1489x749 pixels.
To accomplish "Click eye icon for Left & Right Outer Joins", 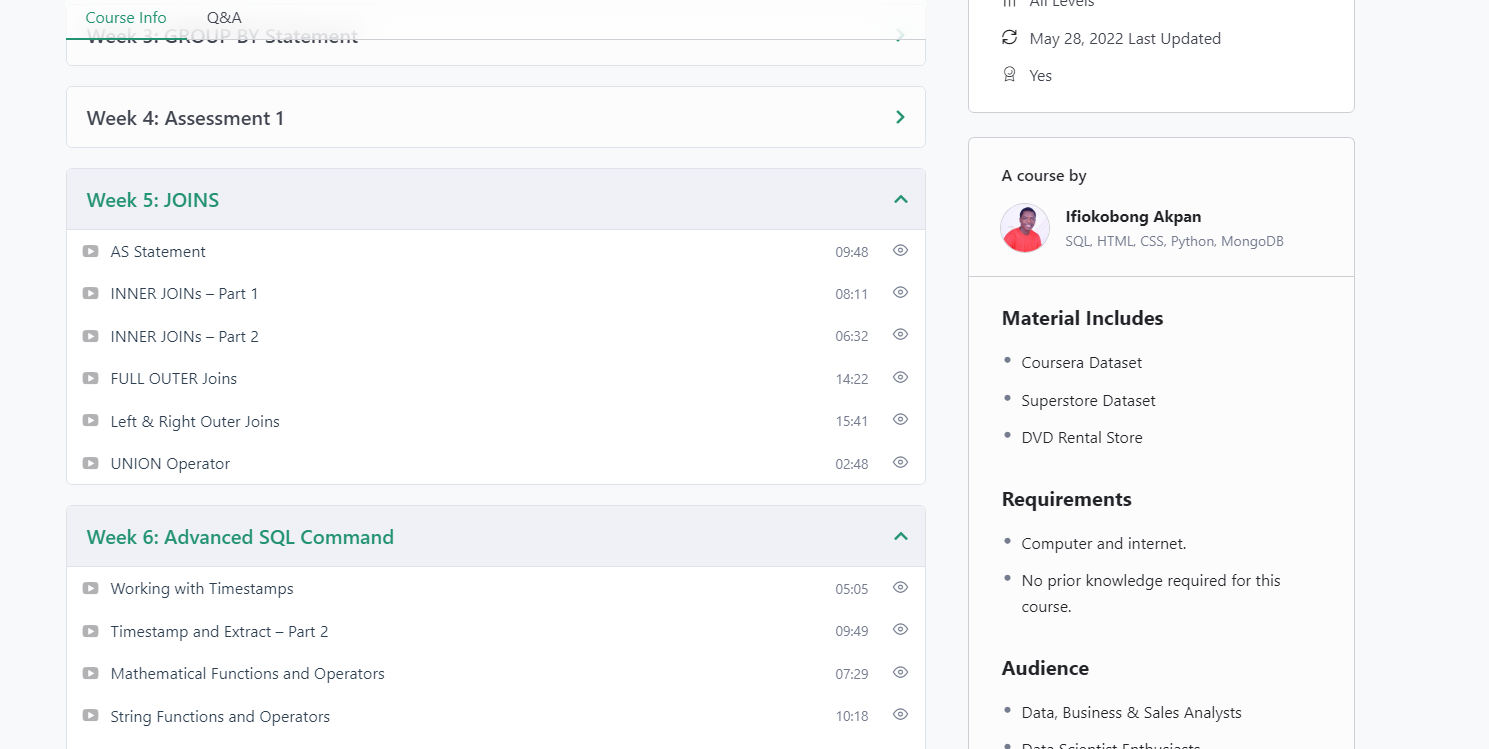I will [x=900, y=420].
